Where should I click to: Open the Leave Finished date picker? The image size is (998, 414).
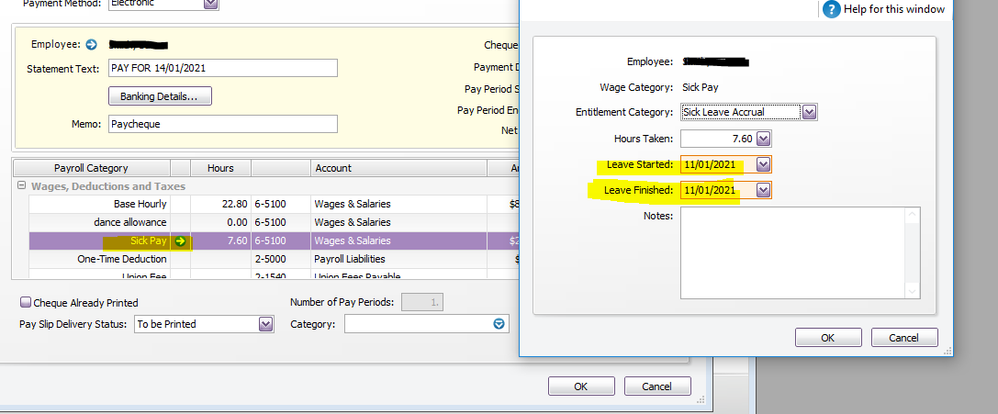pos(764,190)
